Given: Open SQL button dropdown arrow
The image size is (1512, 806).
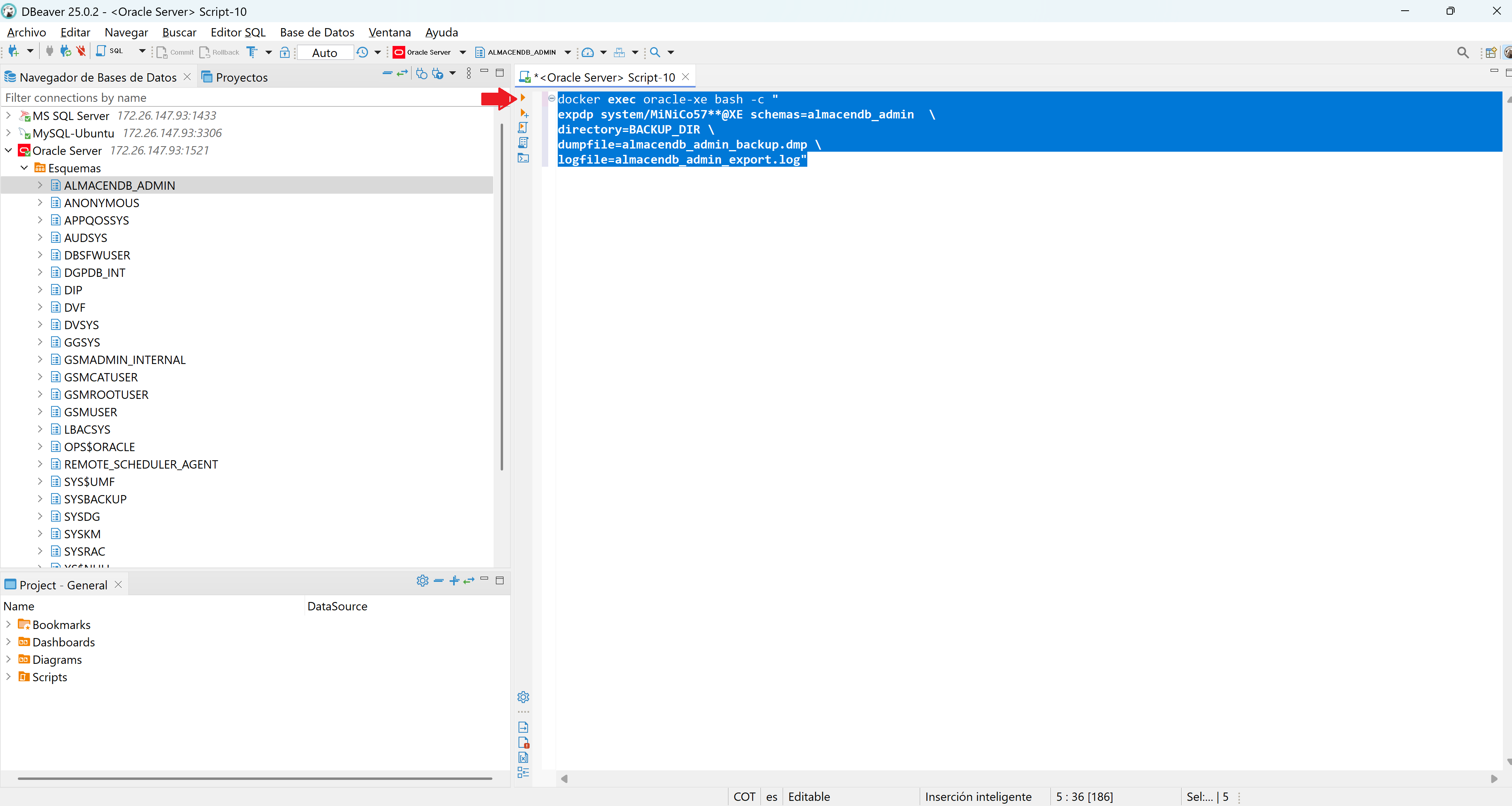Looking at the screenshot, I should [141, 51].
